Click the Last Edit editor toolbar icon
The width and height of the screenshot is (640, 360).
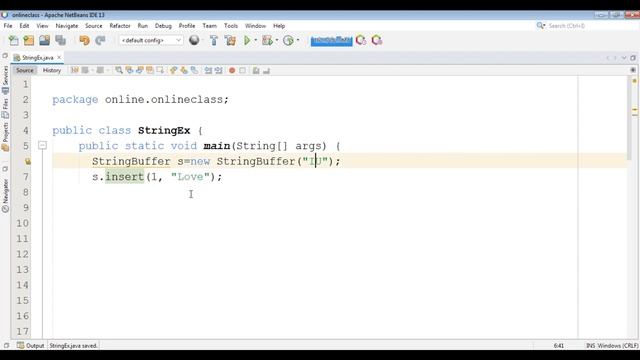click(75, 71)
